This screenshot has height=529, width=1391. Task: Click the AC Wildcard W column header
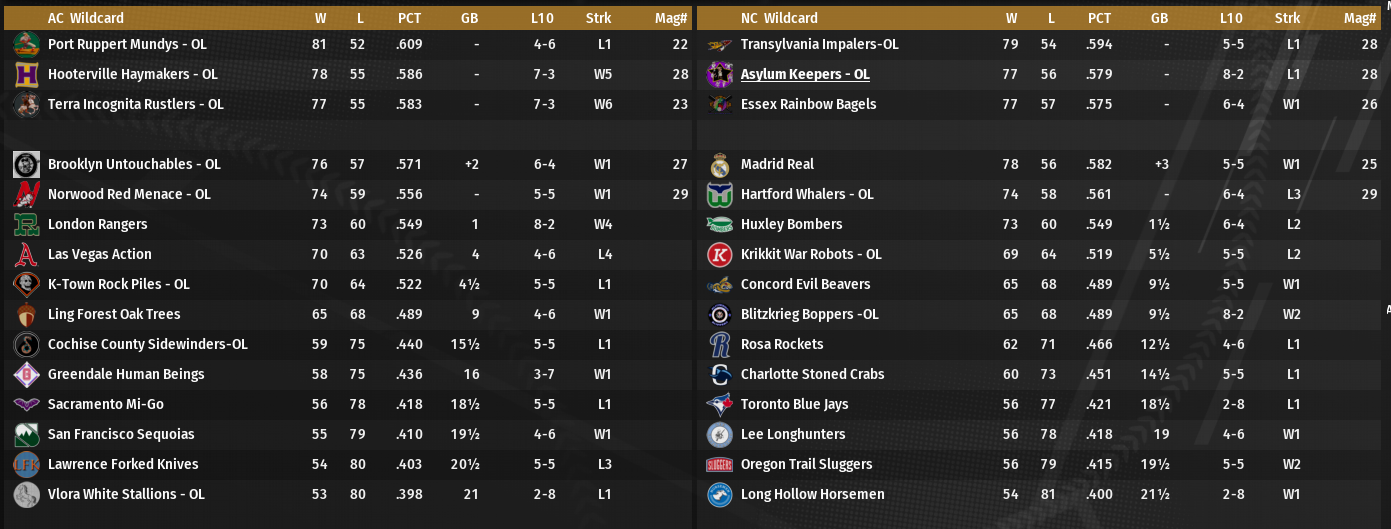coord(320,18)
